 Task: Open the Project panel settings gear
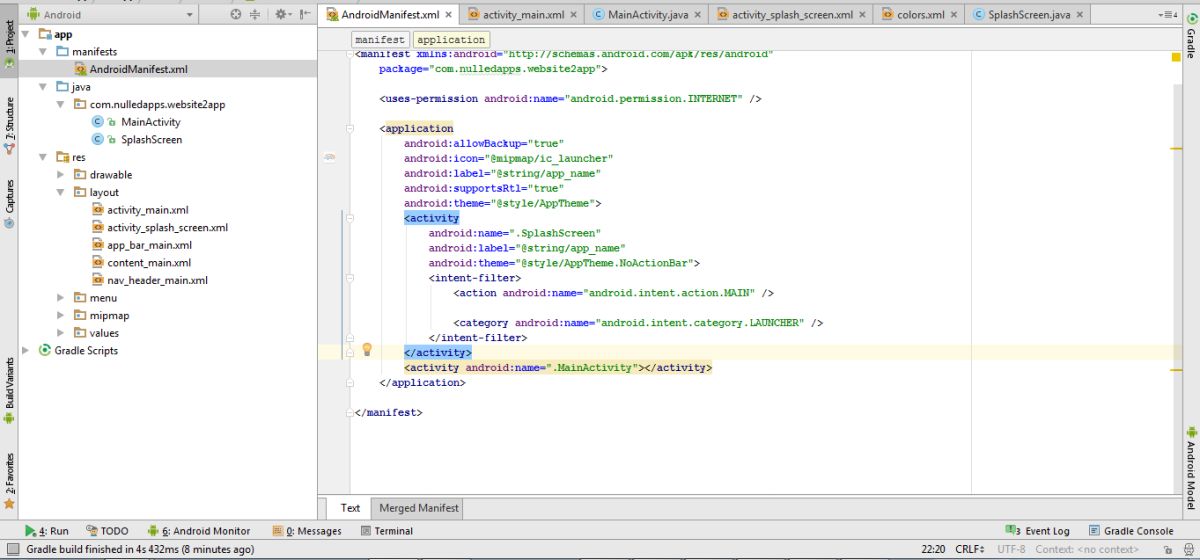(281, 14)
